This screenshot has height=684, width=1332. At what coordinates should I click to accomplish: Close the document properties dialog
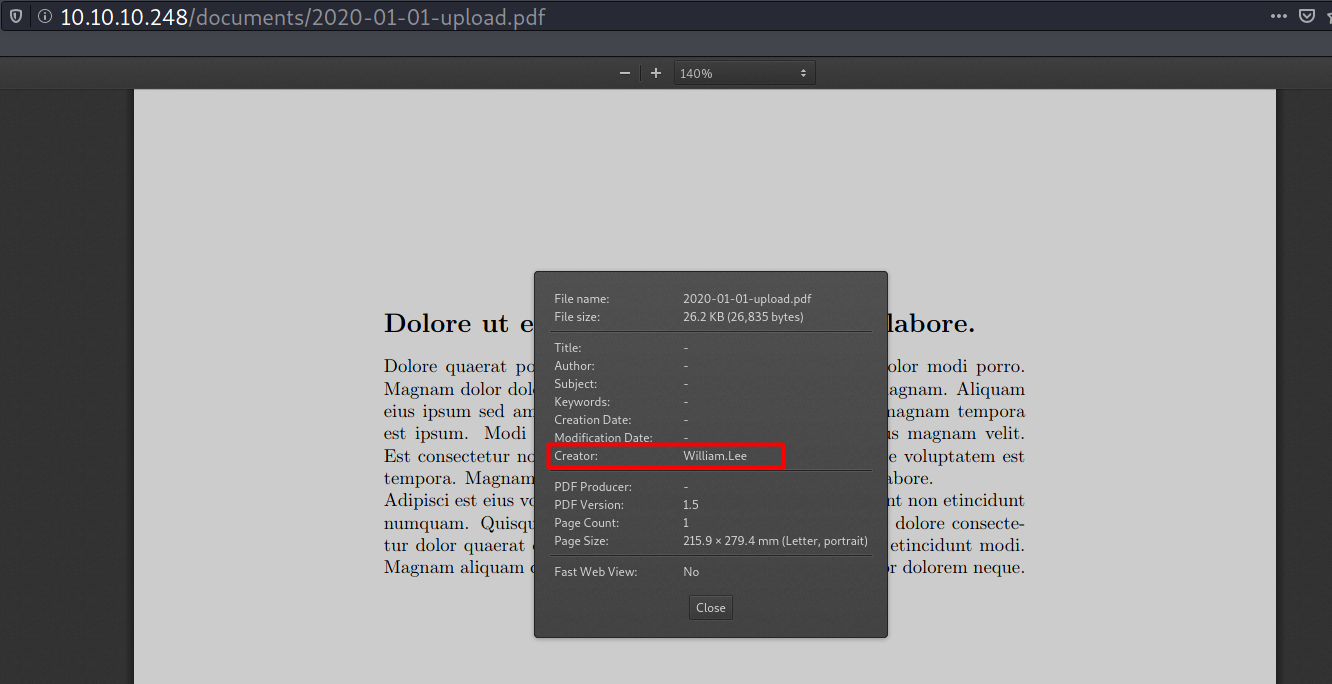pyautogui.click(x=710, y=607)
